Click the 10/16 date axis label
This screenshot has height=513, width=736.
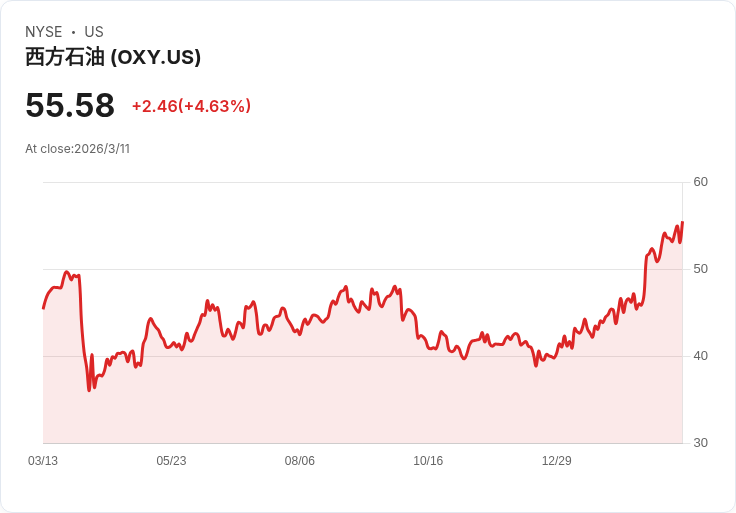pyautogui.click(x=428, y=461)
